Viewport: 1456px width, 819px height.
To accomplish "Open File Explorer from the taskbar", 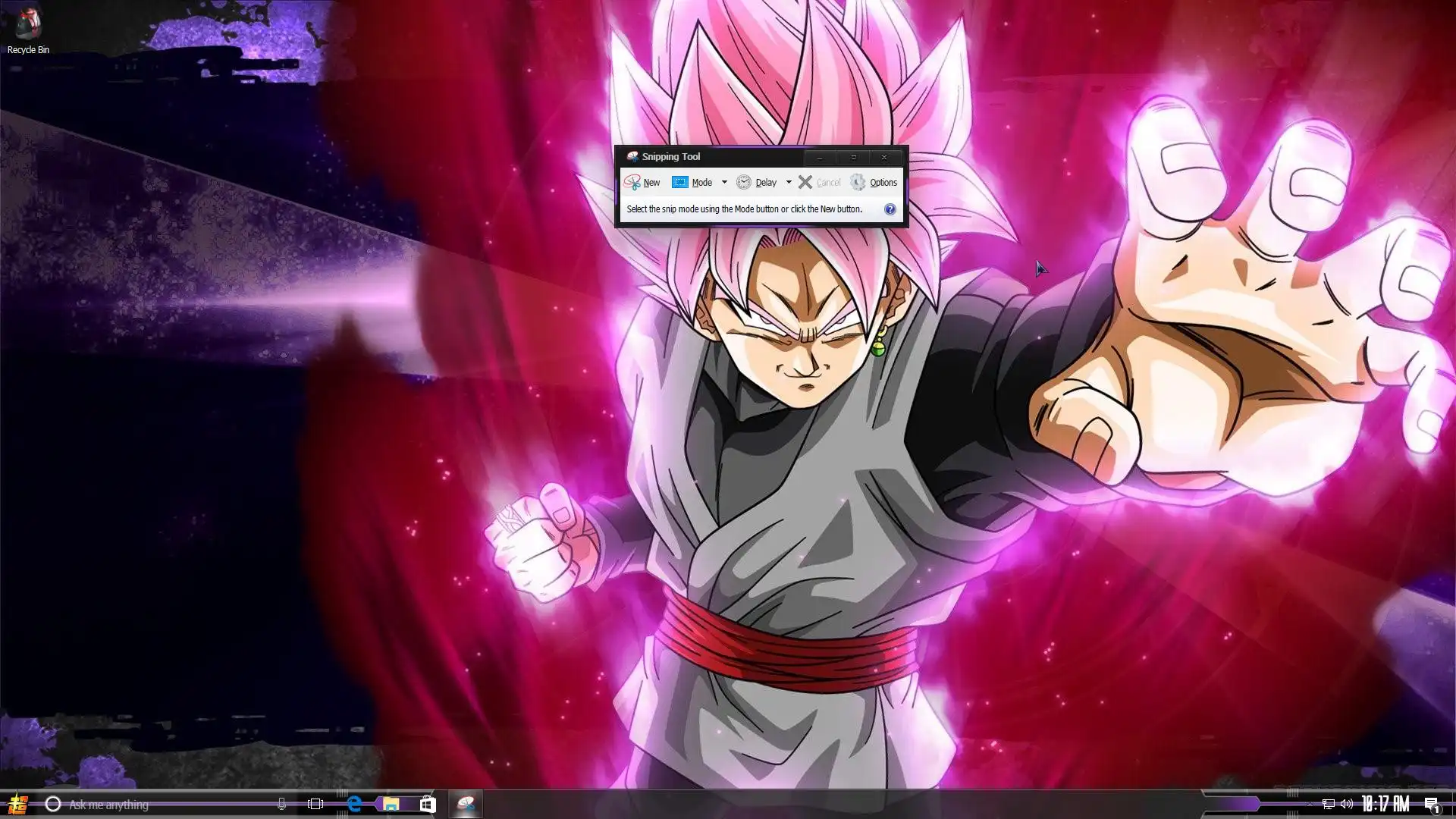I will (391, 804).
